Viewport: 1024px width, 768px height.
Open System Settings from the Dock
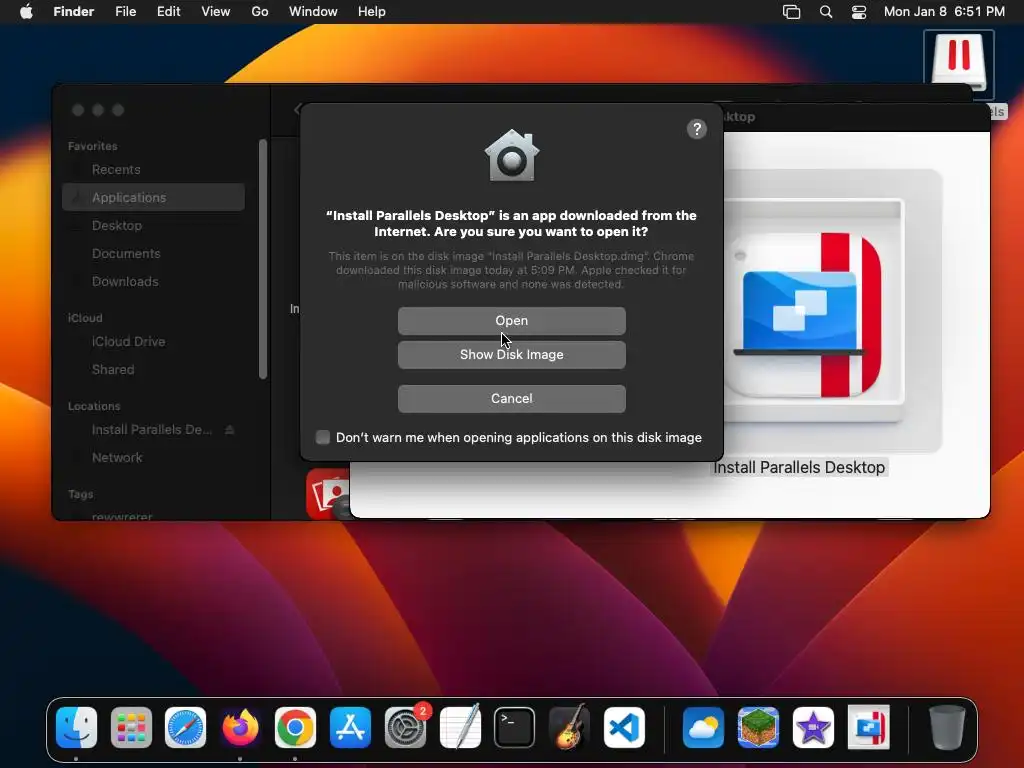405,728
